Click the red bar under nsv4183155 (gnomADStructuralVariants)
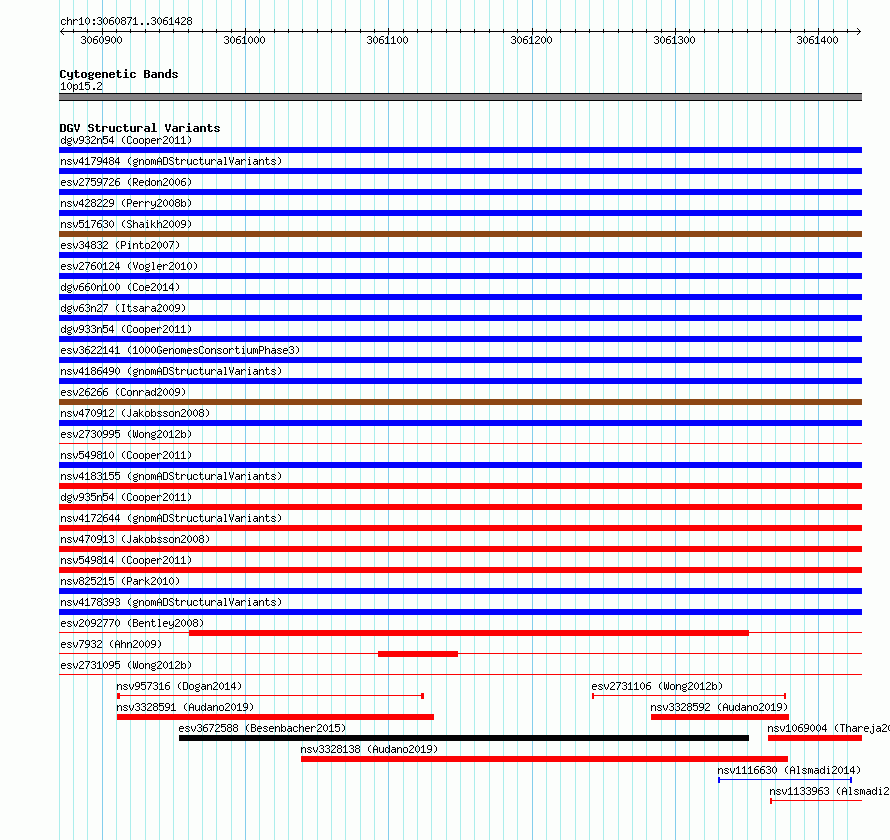The width and height of the screenshot is (890, 840). tap(460, 486)
